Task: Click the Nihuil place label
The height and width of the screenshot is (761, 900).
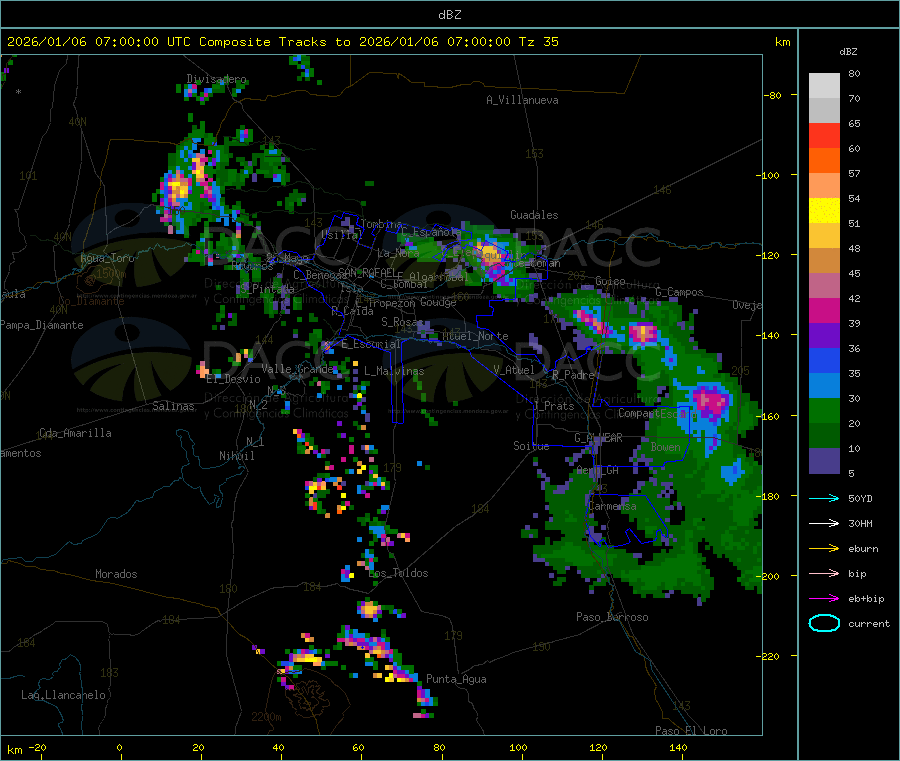Action: [236, 456]
